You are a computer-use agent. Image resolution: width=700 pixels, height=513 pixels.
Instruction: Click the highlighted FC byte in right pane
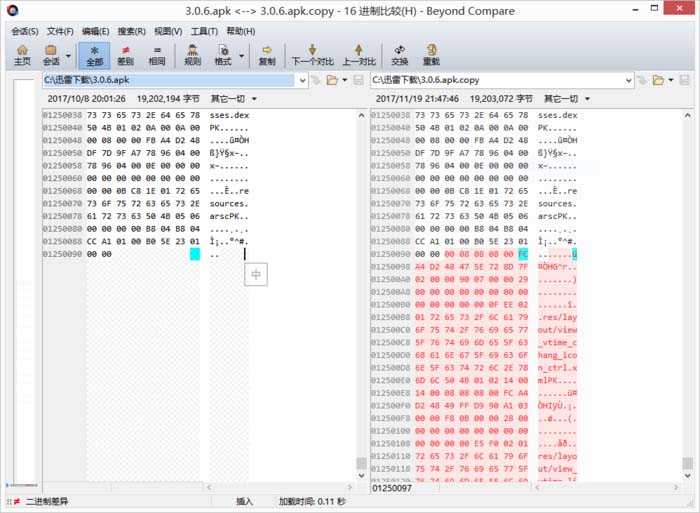coord(523,254)
